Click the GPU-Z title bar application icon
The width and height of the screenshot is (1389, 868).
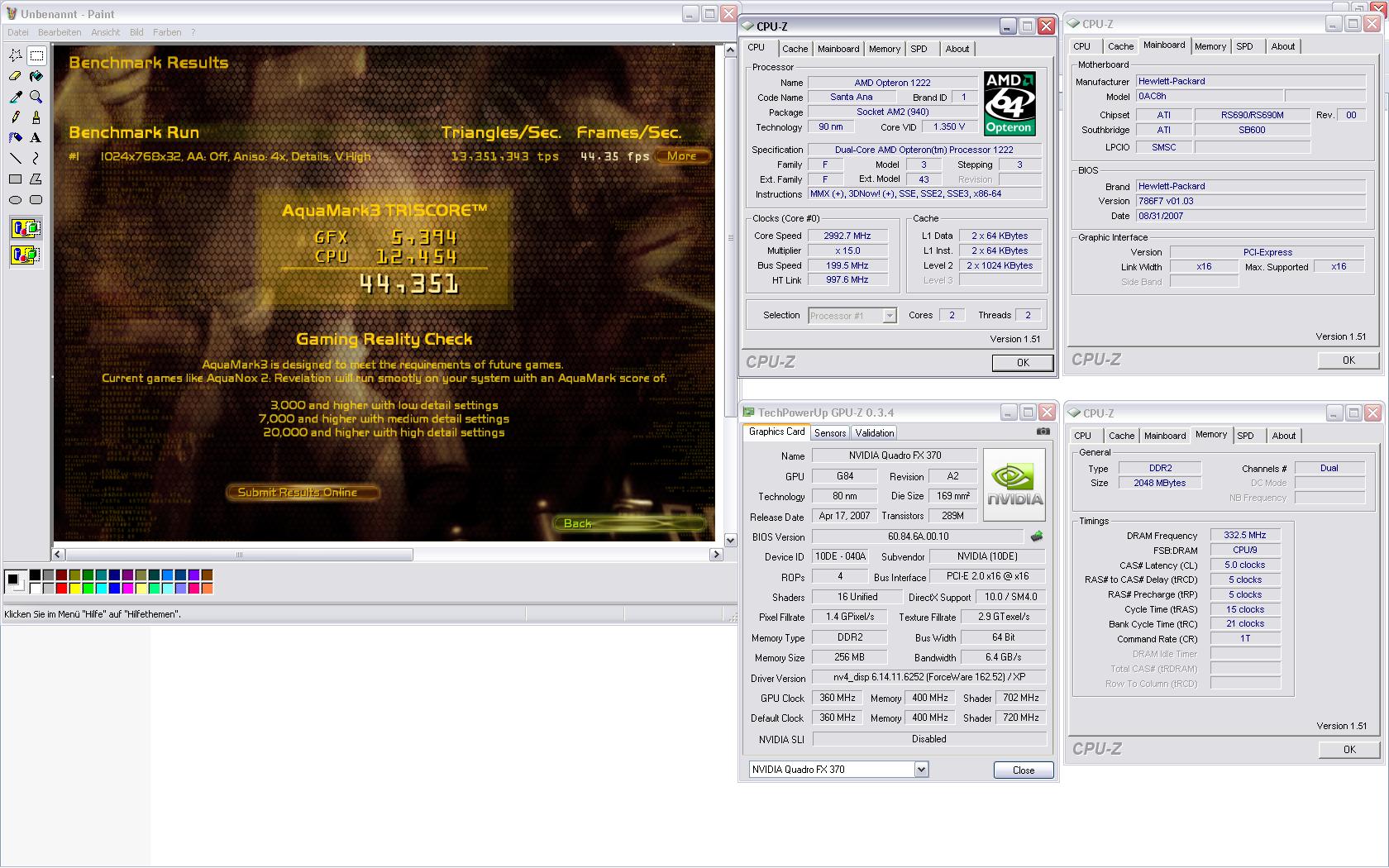point(749,413)
